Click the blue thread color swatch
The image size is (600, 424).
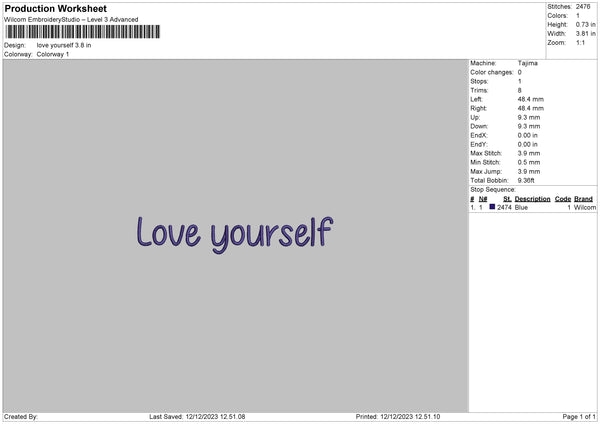click(492, 207)
